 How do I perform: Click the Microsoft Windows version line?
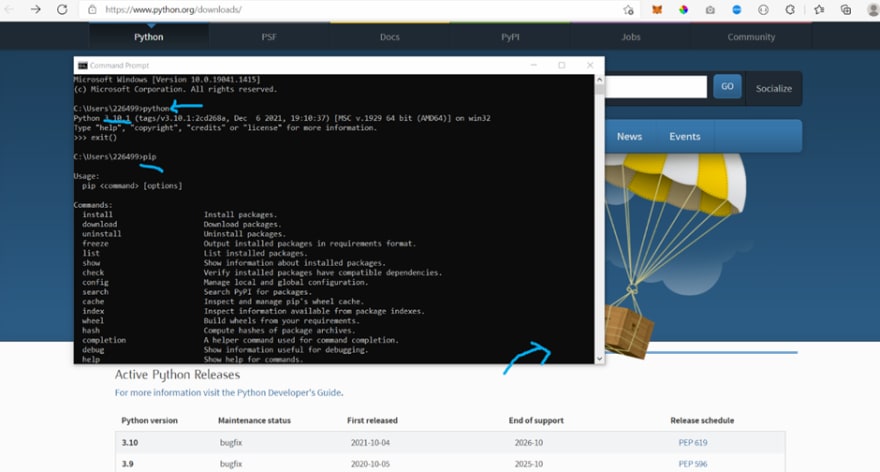coord(167,80)
